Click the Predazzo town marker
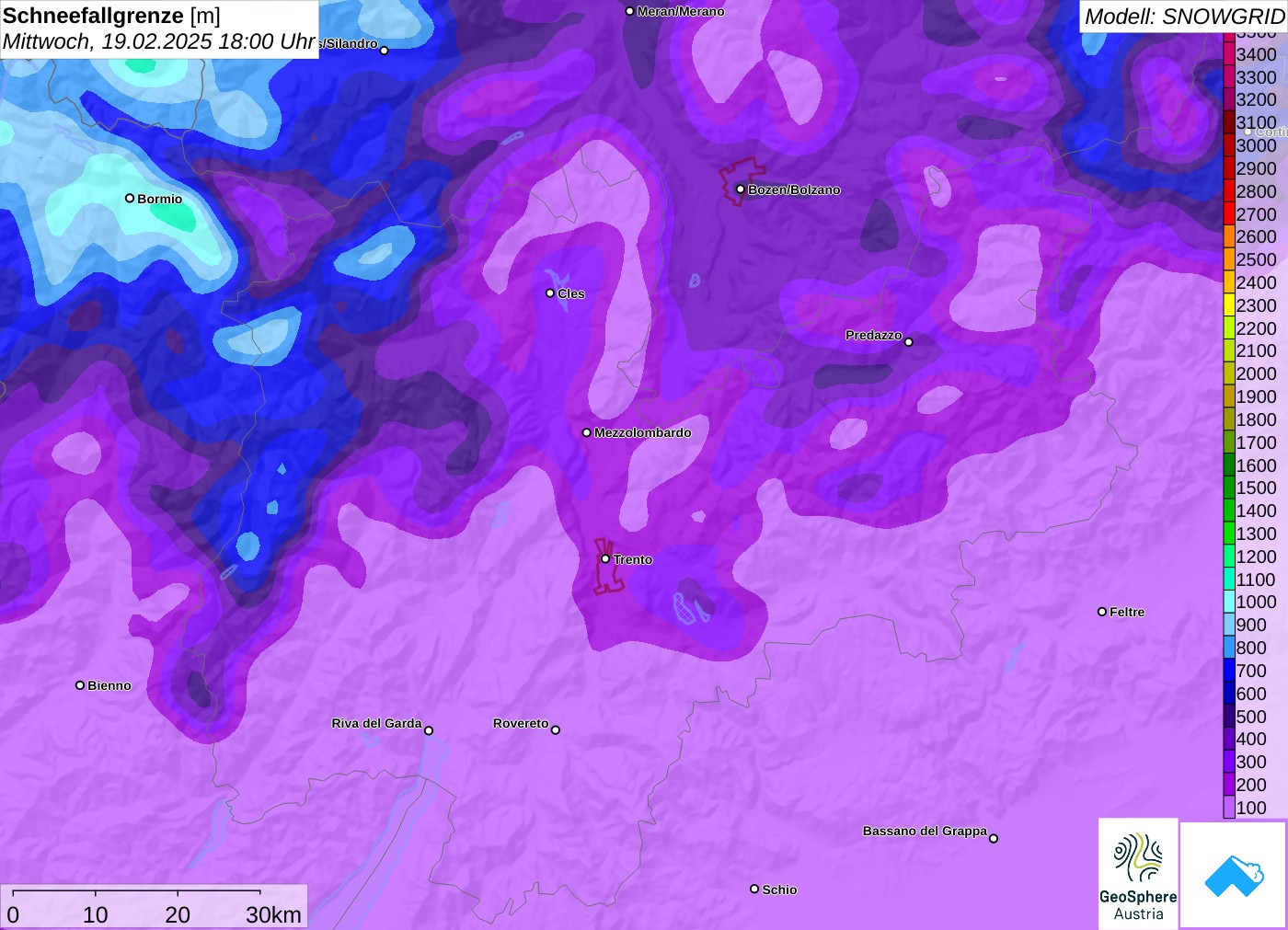The image size is (1288, 930). tap(909, 341)
